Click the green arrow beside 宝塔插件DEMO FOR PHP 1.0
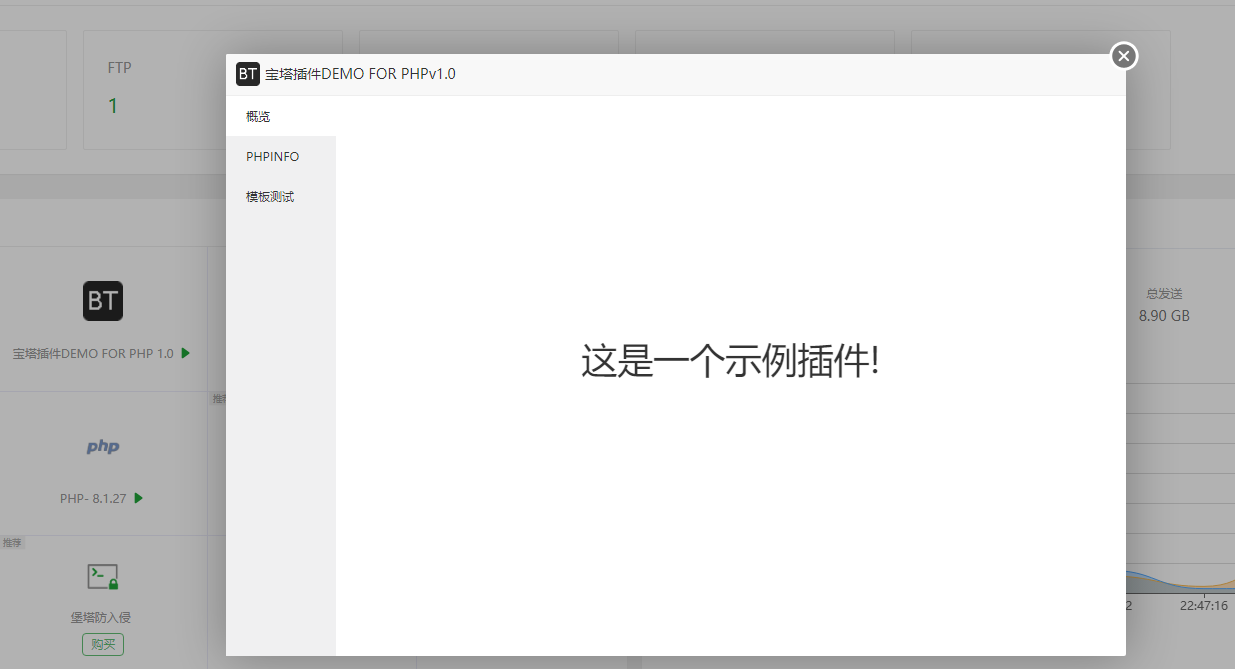The height and width of the screenshot is (669, 1235). pos(186,353)
